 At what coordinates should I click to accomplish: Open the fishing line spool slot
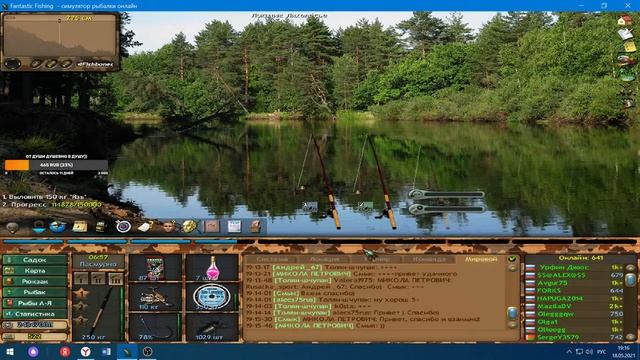(x=212, y=297)
